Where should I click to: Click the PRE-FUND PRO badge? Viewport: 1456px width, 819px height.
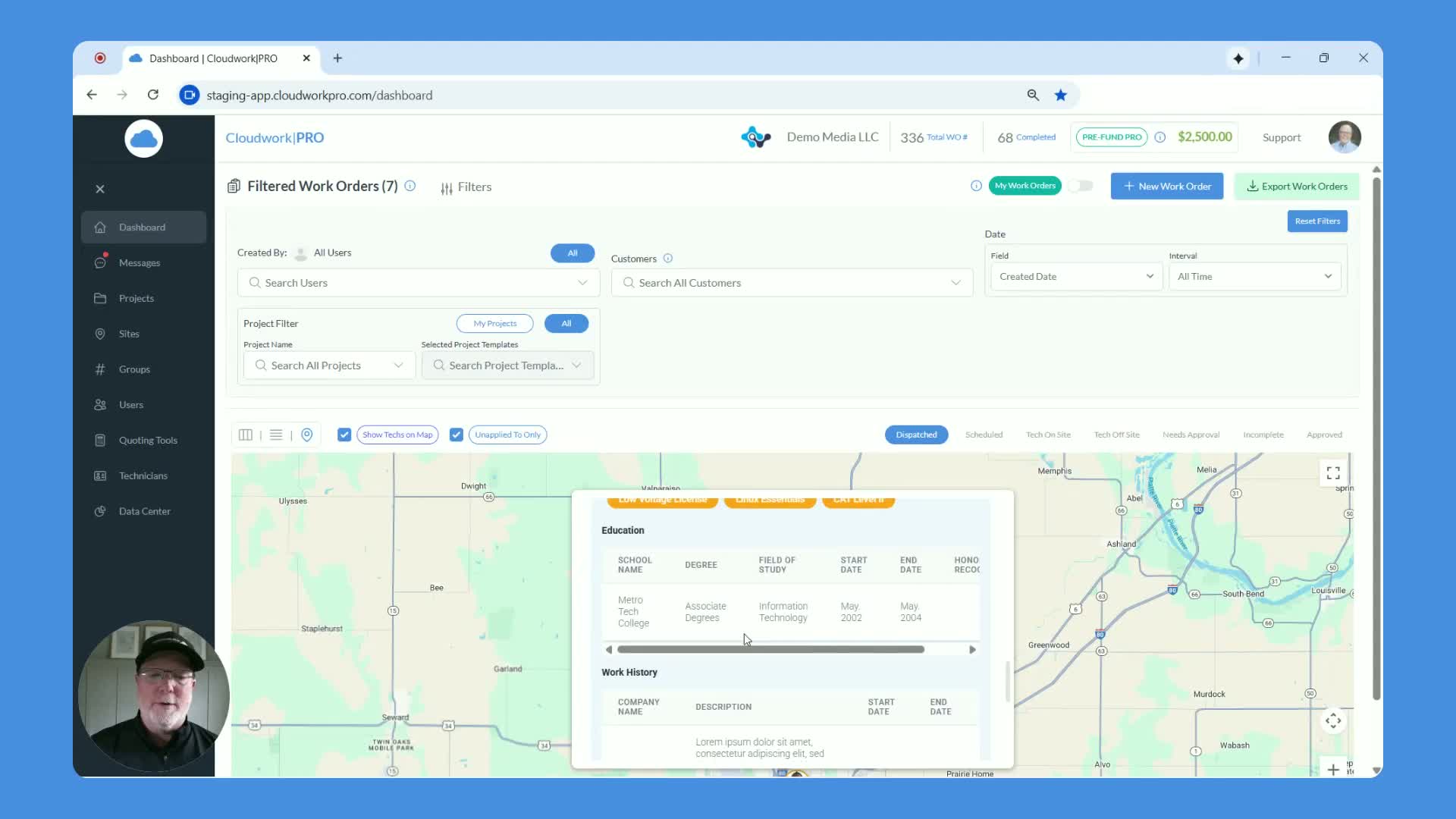(1112, 137)
